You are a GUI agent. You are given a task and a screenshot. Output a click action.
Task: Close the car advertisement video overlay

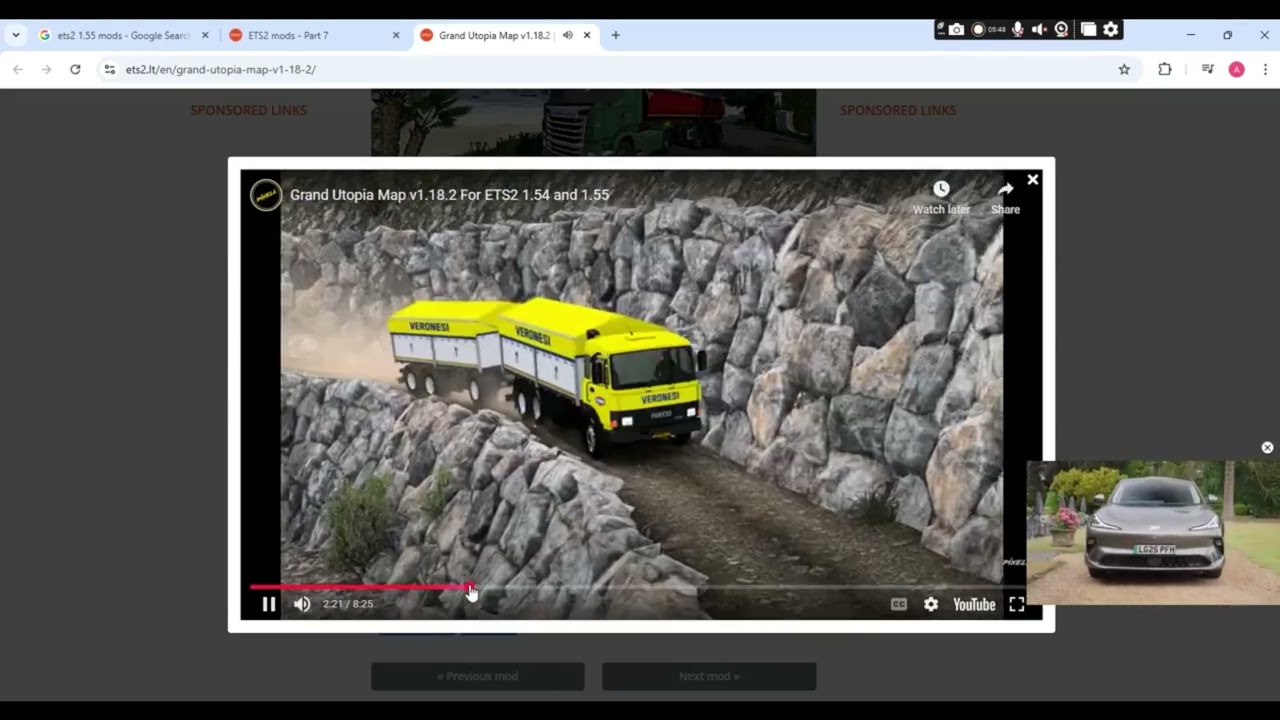click(x=1267, y=448)
